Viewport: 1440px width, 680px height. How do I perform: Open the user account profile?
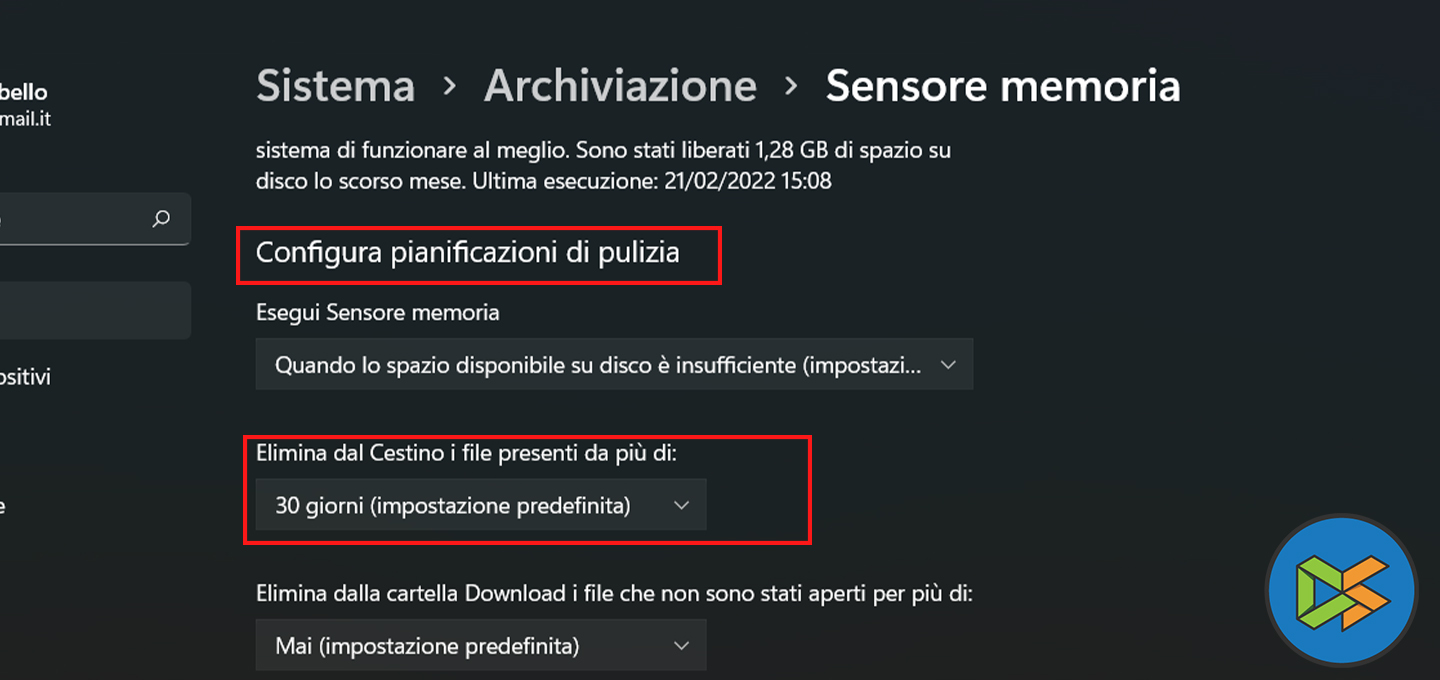[x=25, y=105]
